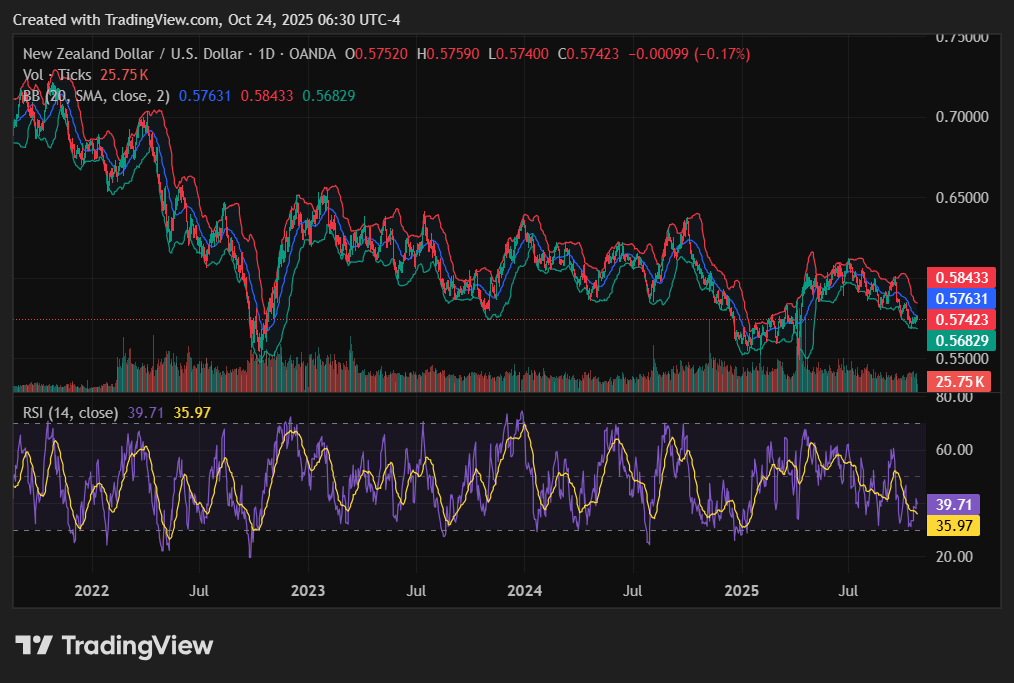1014x683 pixels.
Task: Click the 60.00 level on RSI scale
Action: point(953,450)
